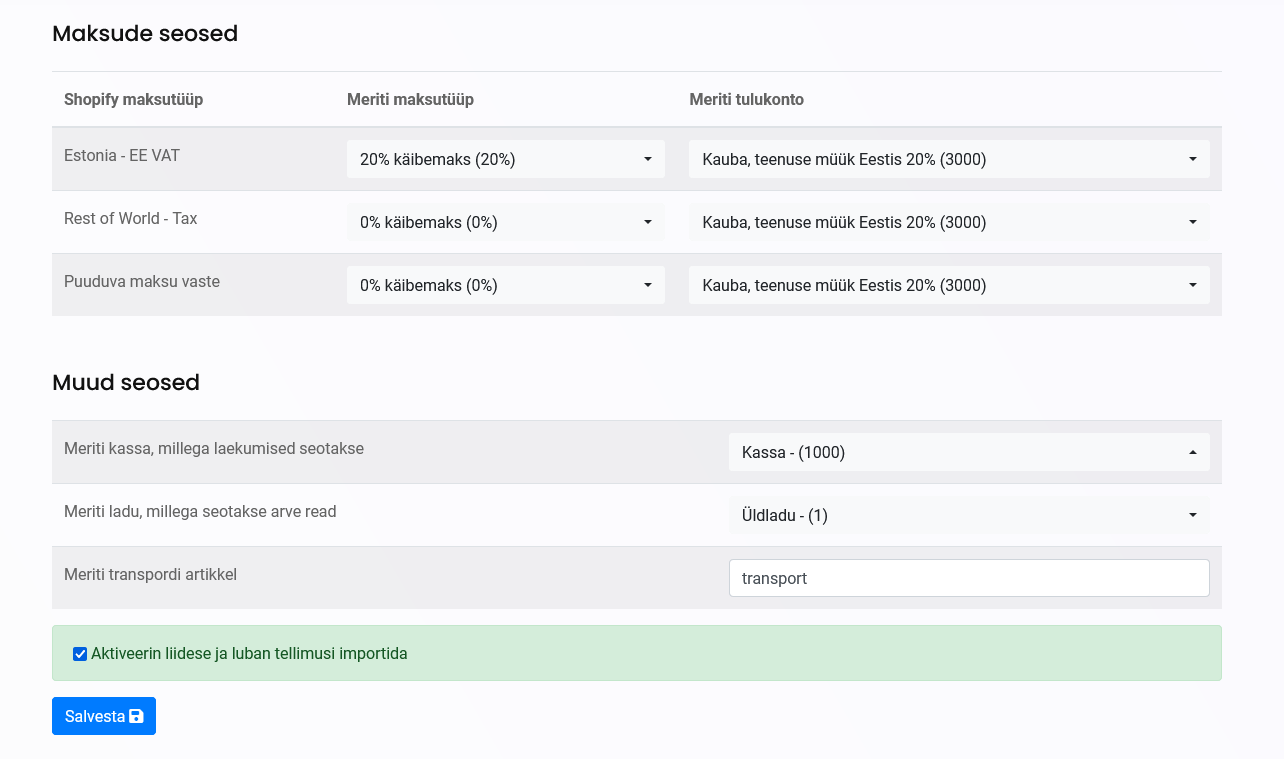
Task: Click the 'Shopify maksutüüp' column header
Action: coord(133,99)
